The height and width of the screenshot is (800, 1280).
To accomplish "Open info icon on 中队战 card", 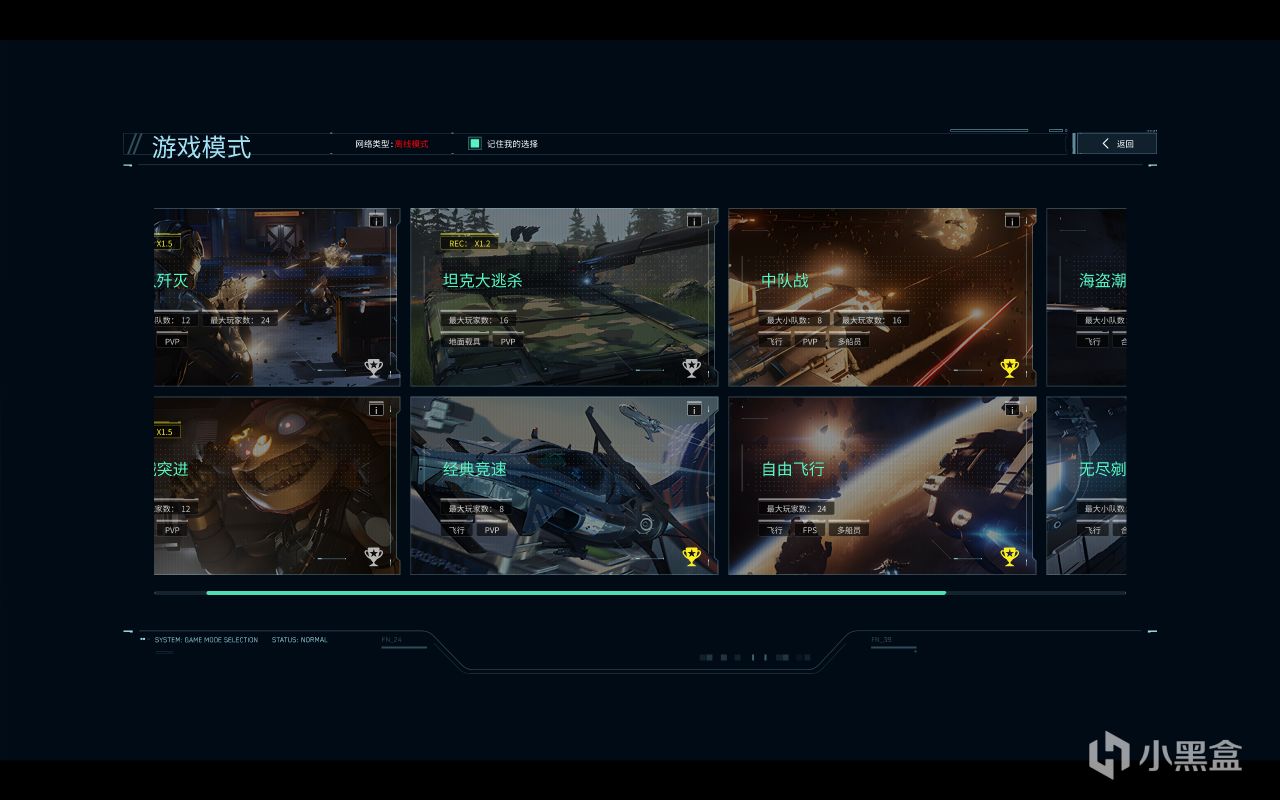I will 1012,221.
